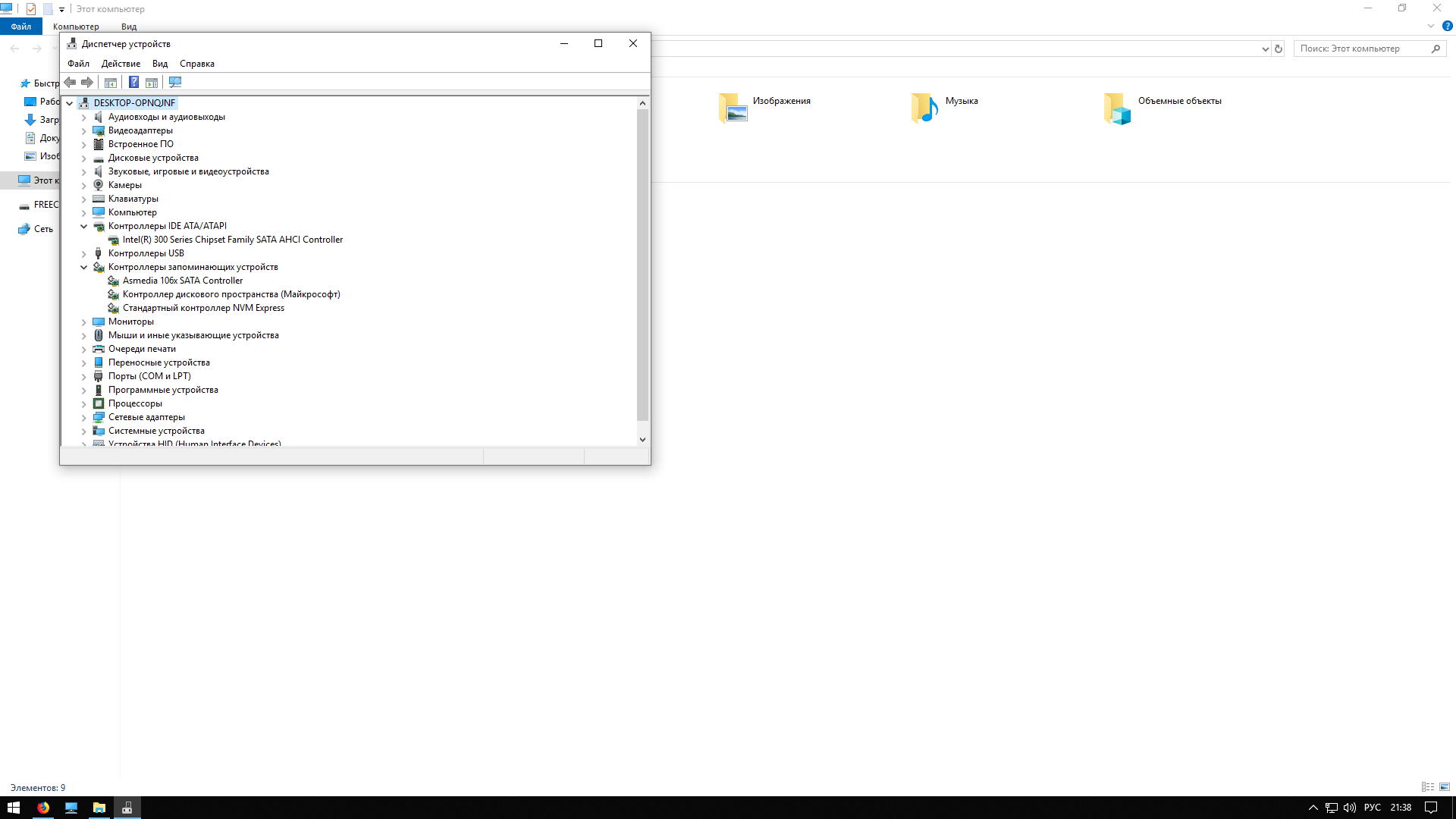Select Intel 300 Series SATA AHCI Controller
The image size is (1456, 819).
click(232, 240)
